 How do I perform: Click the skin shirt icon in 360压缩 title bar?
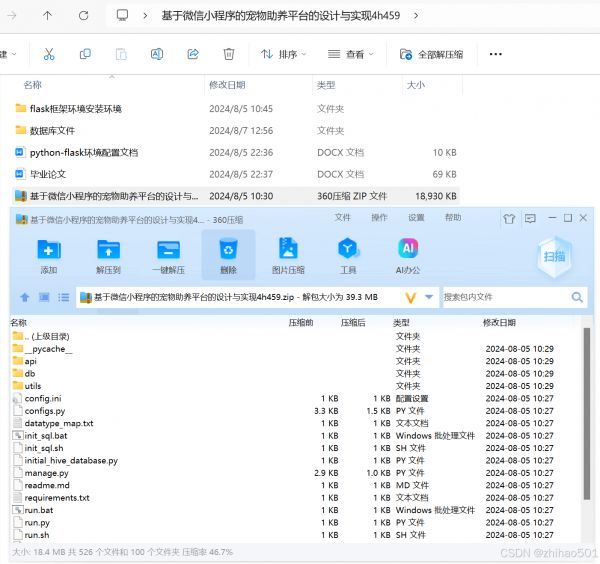click(x=509, y=218)
